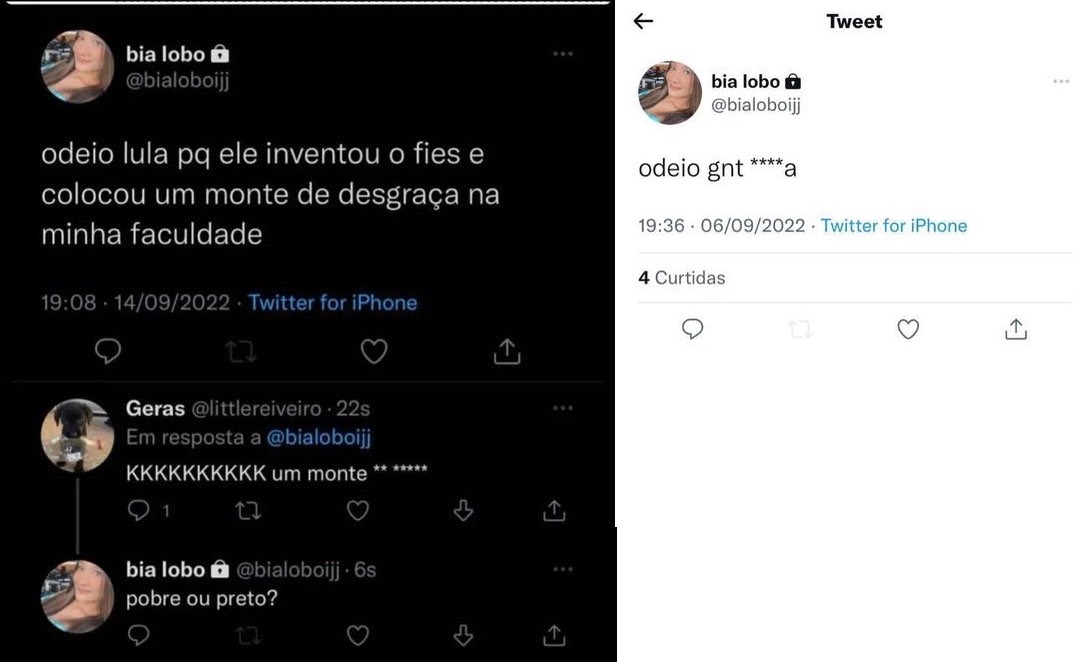Open the three-dot menu on Geras's reply

coord(563,407)
